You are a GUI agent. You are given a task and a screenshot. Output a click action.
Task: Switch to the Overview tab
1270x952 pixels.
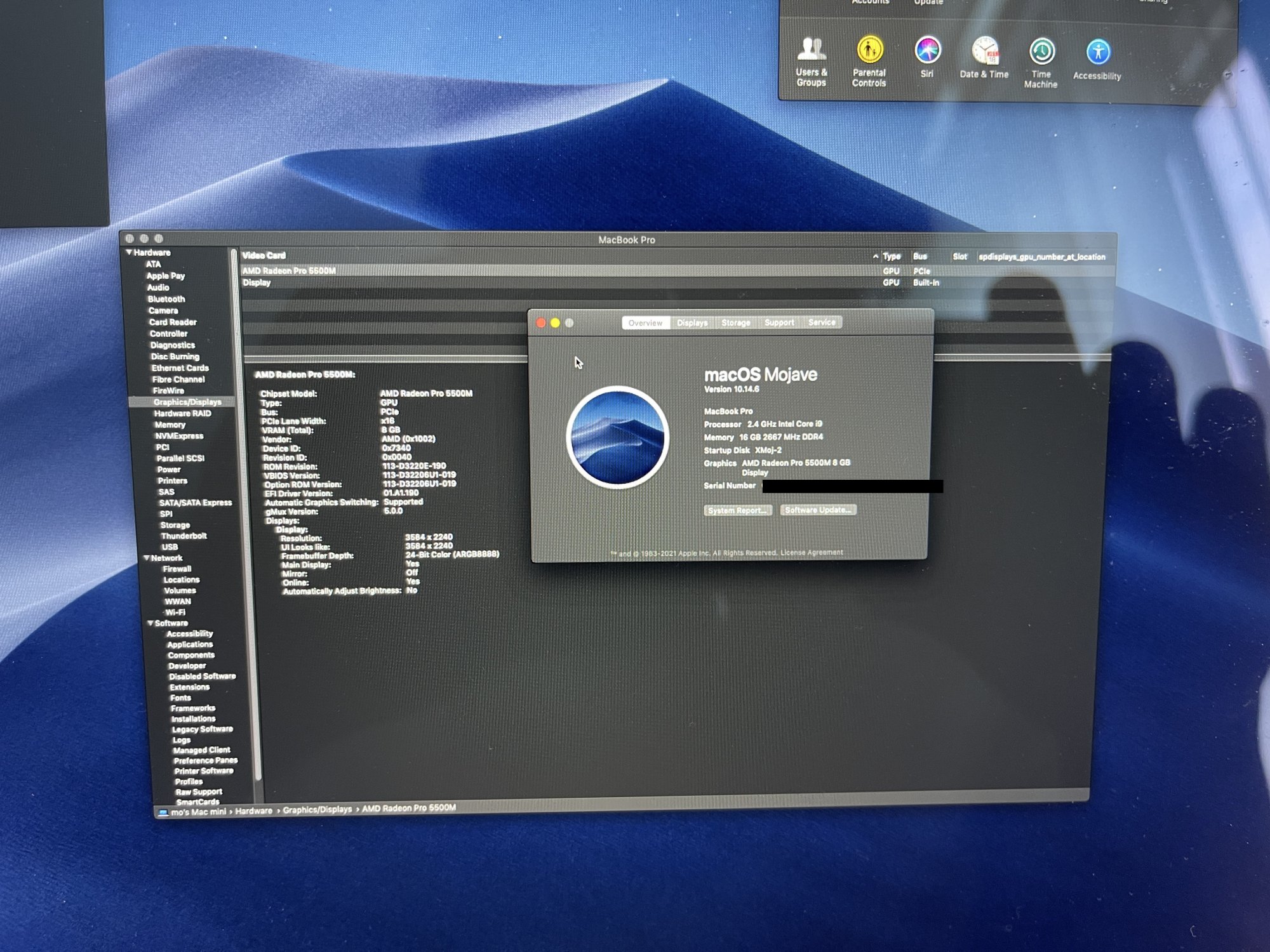(x=645, y=323)
